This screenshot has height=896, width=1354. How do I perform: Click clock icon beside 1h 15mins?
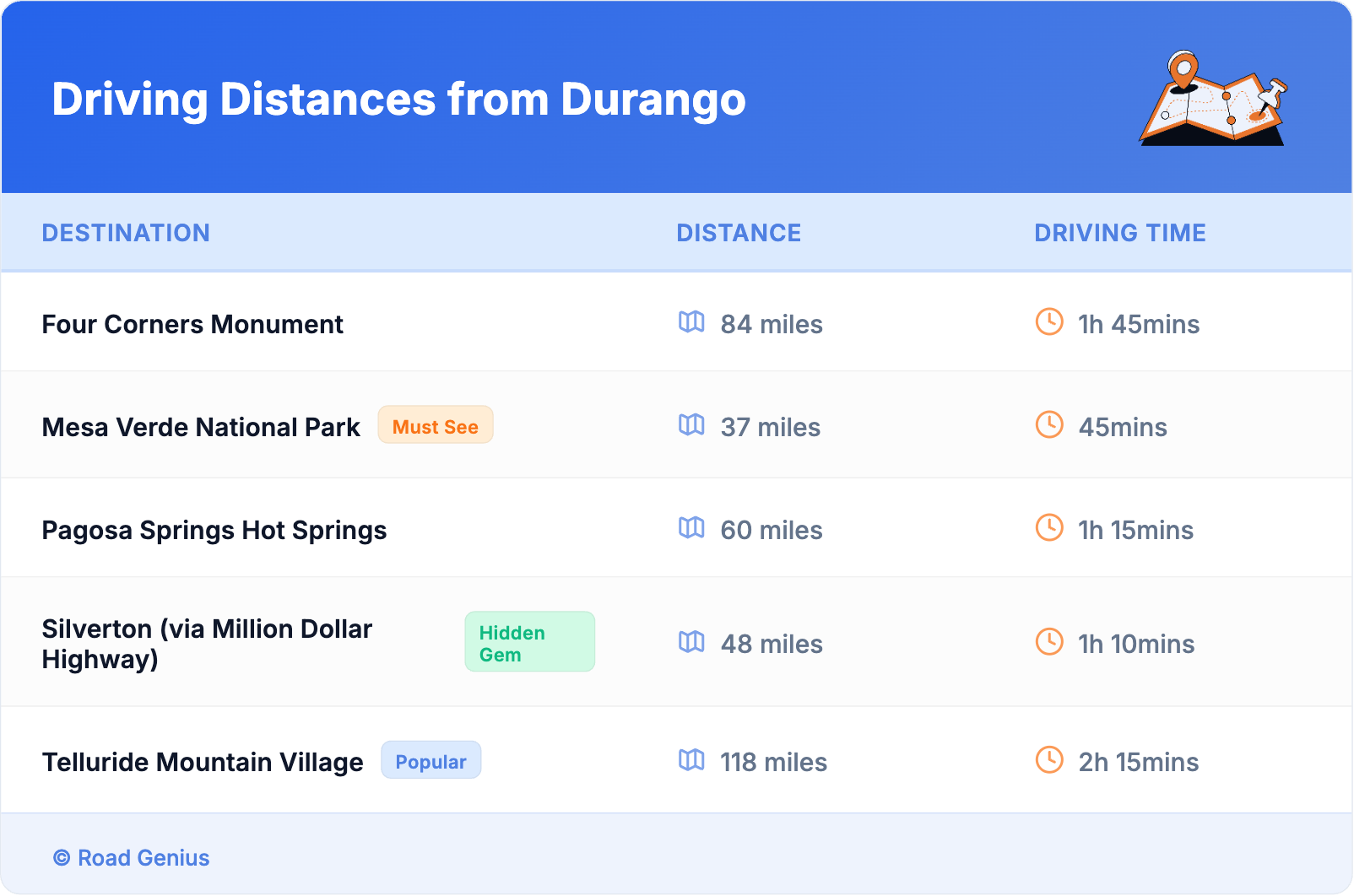pyautogui.click(x=1049, y=528)
